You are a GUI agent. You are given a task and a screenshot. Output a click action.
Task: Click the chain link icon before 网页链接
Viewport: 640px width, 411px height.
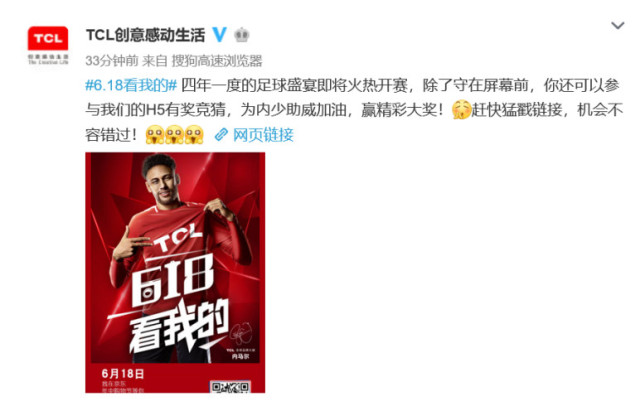pyautogui.click(x=221, y=134)
